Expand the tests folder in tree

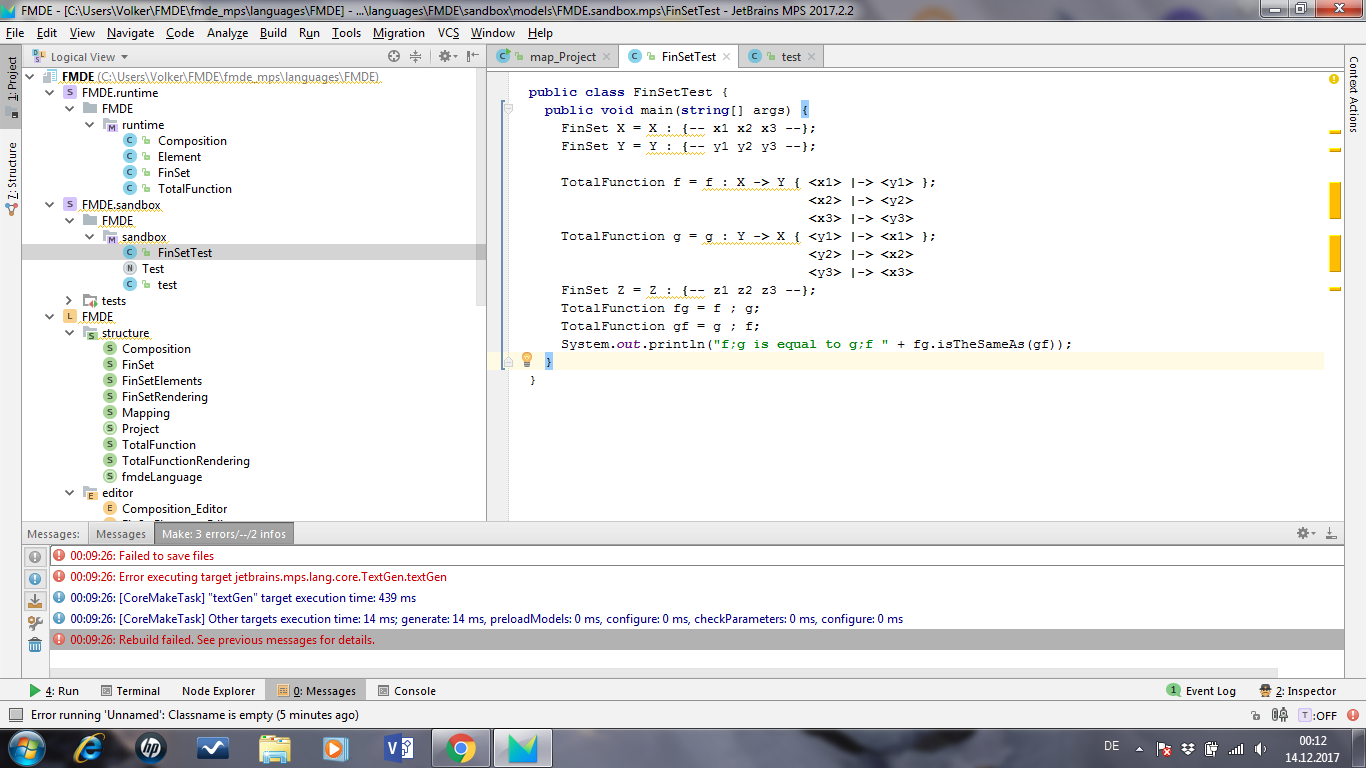pos(69,301)
